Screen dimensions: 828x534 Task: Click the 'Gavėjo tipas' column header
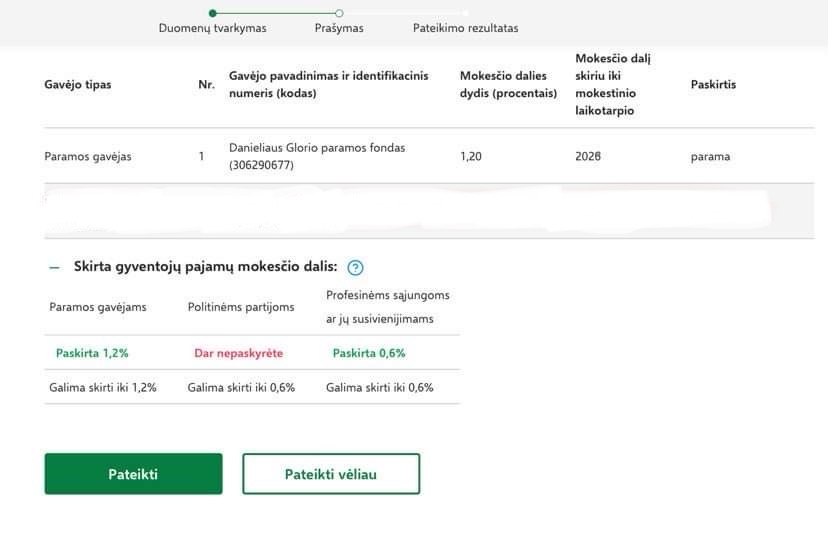(78, 85)
